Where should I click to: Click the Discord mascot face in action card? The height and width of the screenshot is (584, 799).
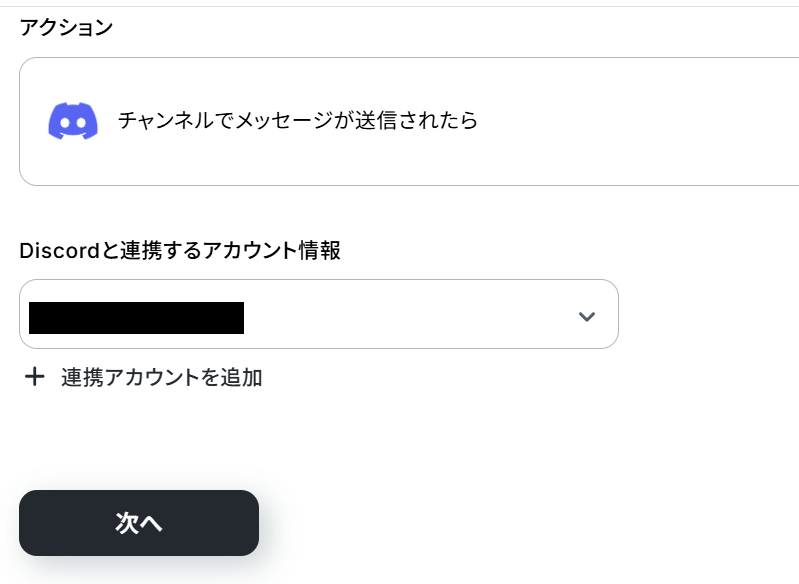(73, 121)
